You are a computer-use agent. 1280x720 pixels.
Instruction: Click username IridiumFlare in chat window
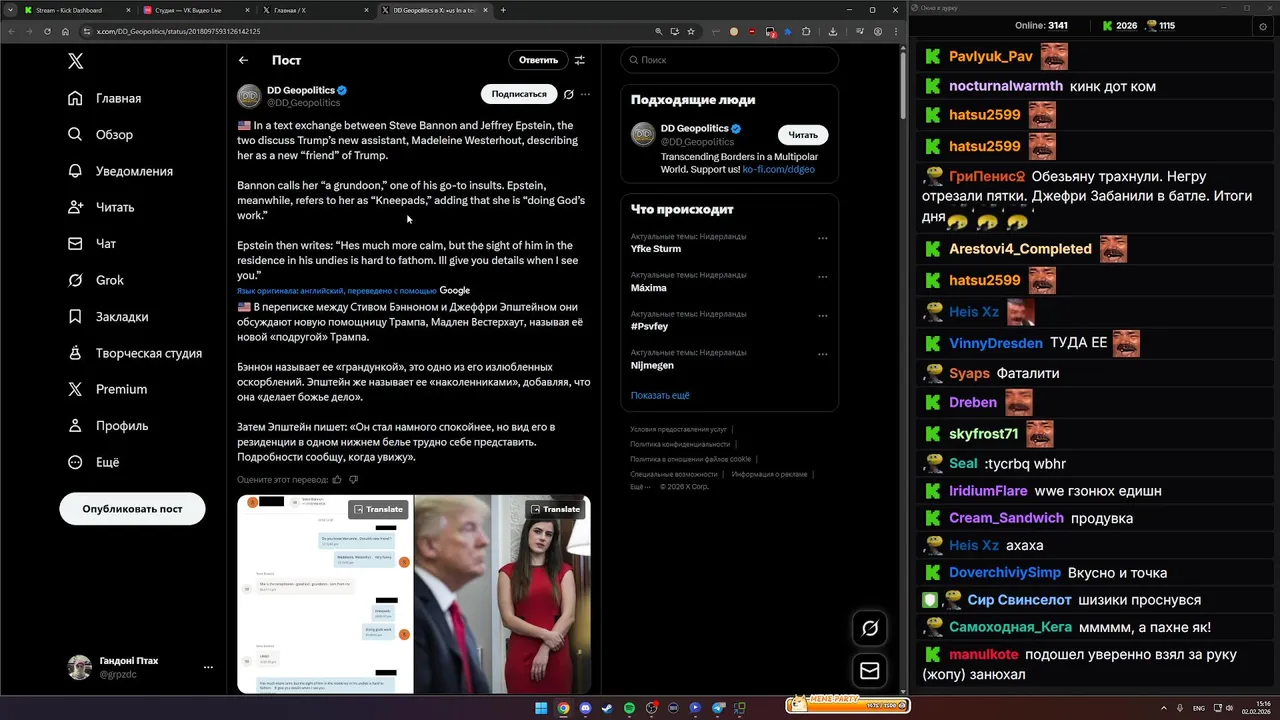tap(989, 491)
